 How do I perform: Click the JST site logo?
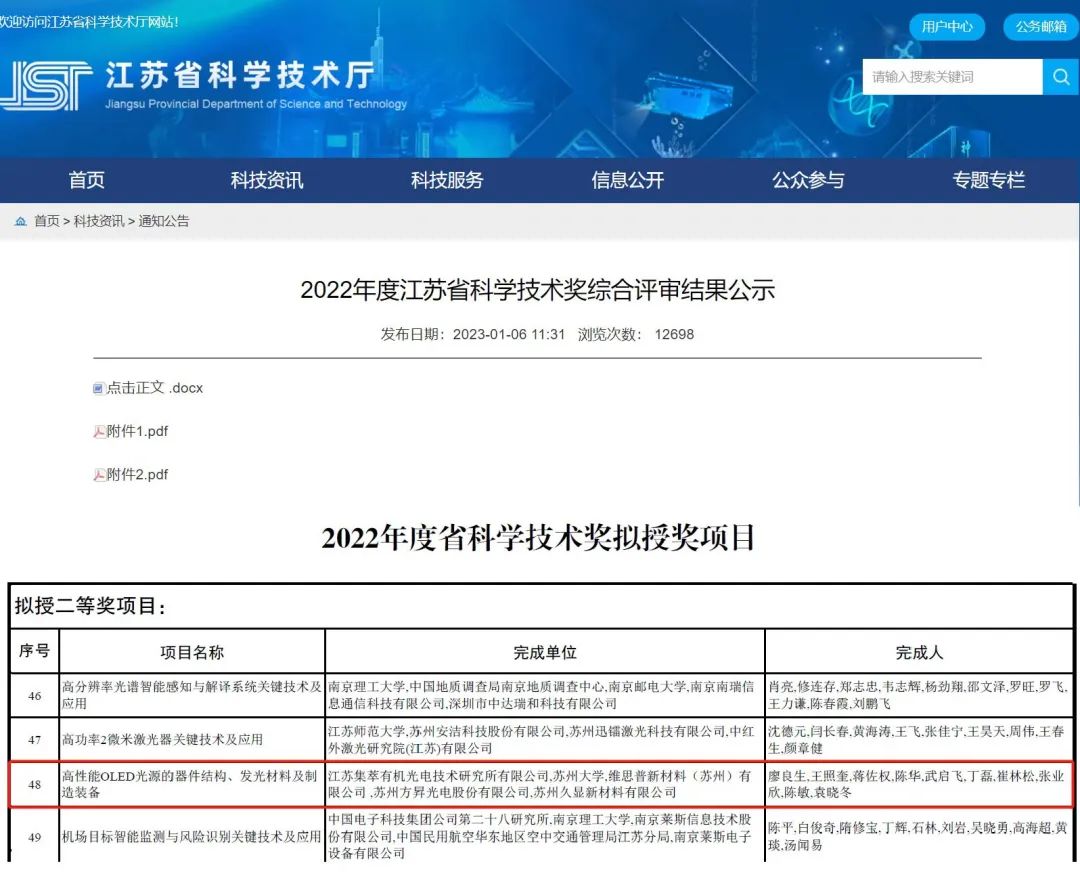pos(45,85)
